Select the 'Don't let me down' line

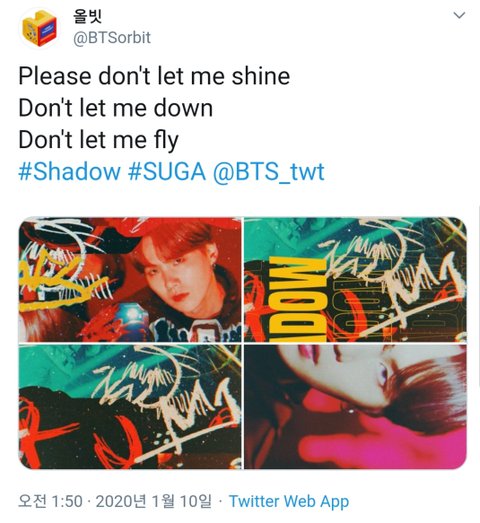(115, 108)
